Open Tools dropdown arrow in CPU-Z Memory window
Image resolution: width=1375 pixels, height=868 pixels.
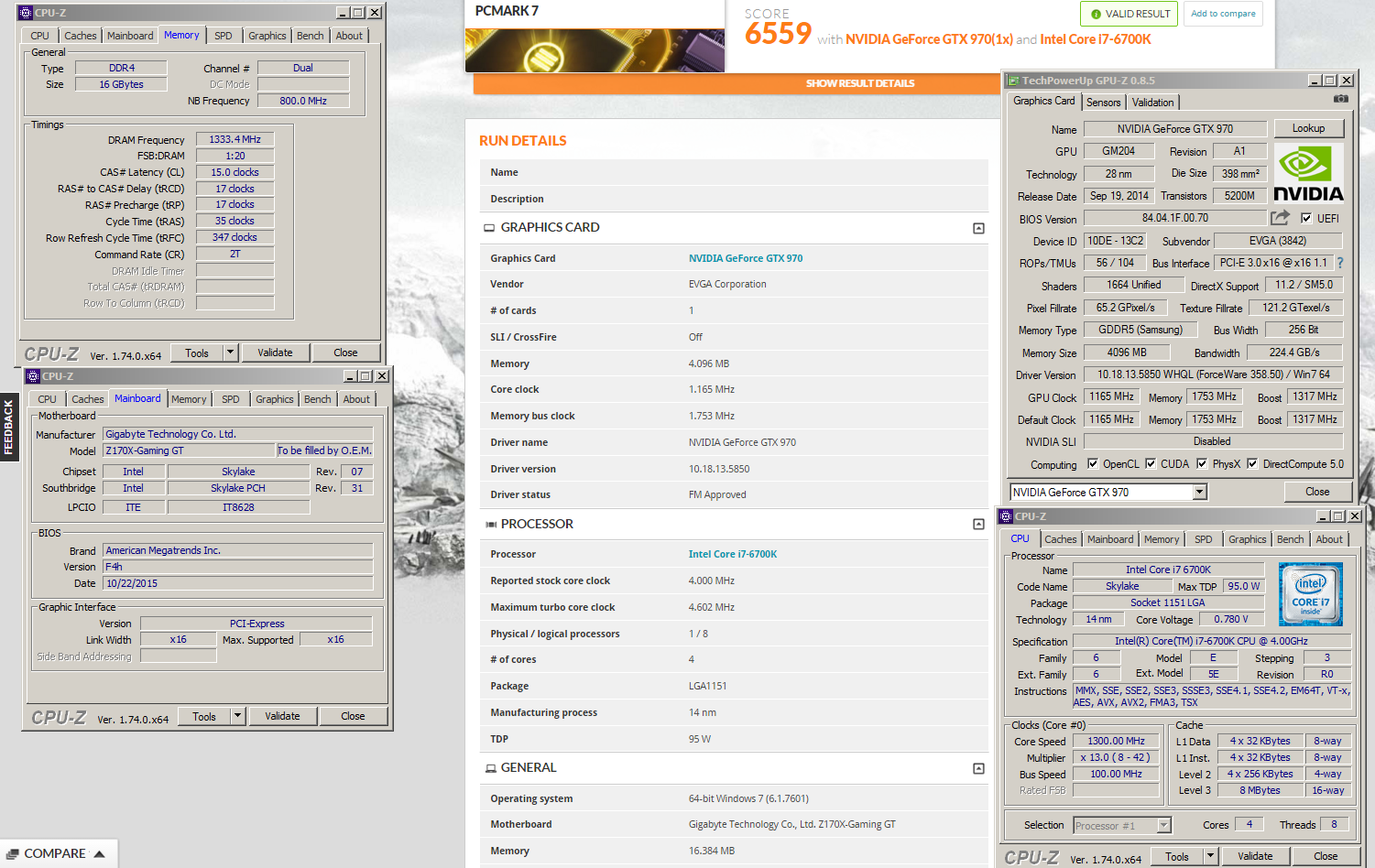(230, 353)
